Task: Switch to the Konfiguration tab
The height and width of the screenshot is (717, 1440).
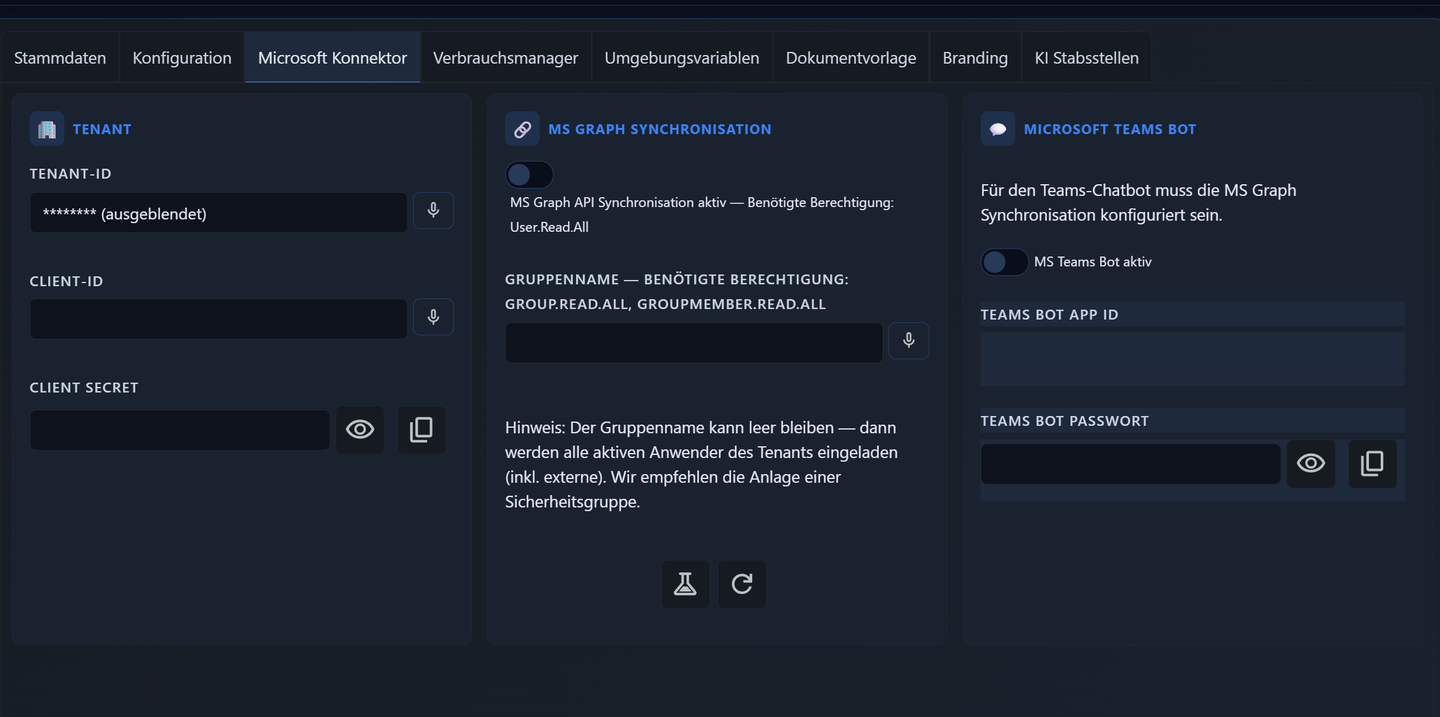Action: 182,58
